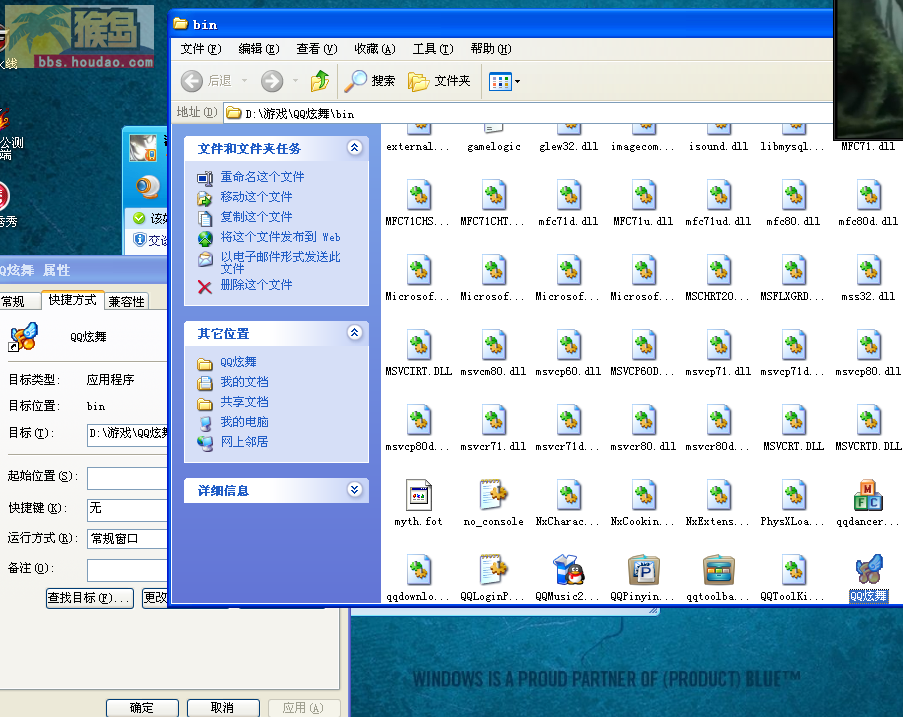The image size is (903, 717).
Task: Open 我的电脑 in other places
Action: pyautogui.click(x=244, y=422)
